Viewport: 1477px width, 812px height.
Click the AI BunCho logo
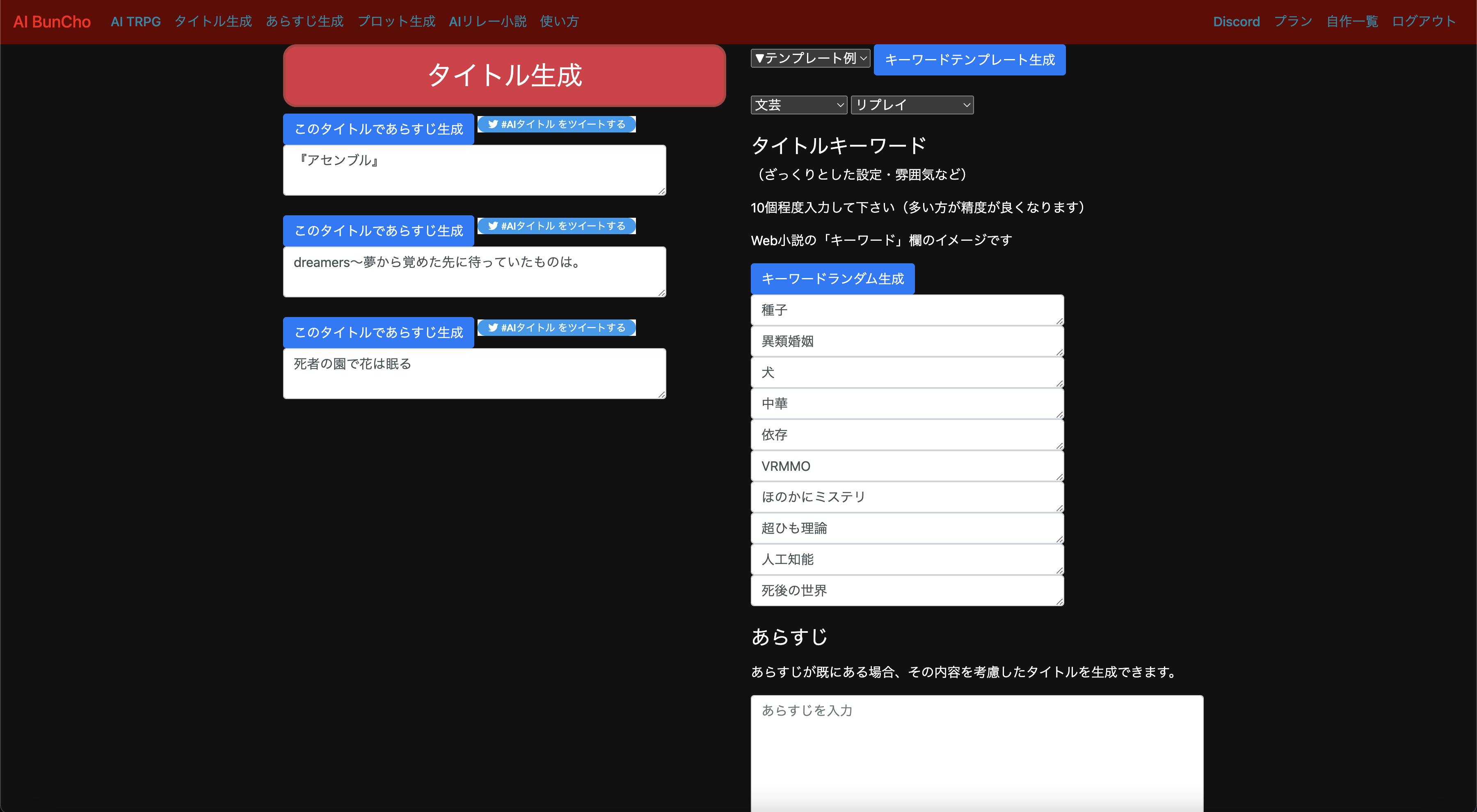pos(52,22)
